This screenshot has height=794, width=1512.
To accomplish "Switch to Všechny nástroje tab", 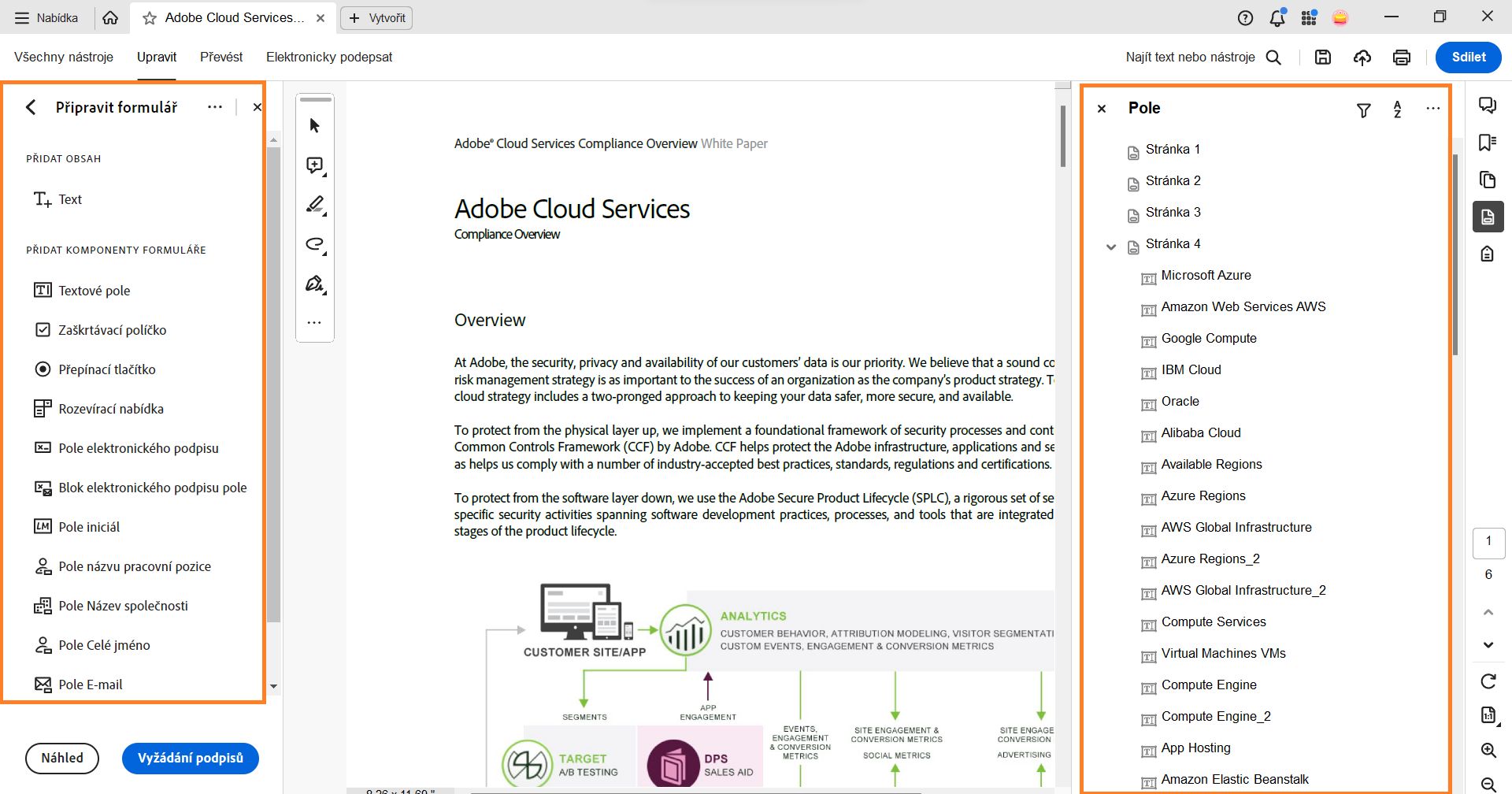I will tap(64, 57).
